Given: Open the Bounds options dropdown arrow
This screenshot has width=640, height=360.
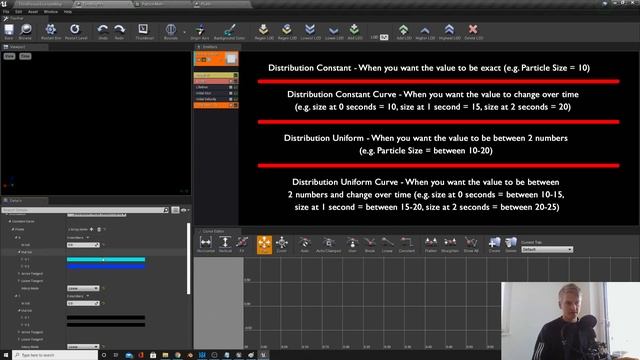Looking at the screenshot, I should point(184,31).
